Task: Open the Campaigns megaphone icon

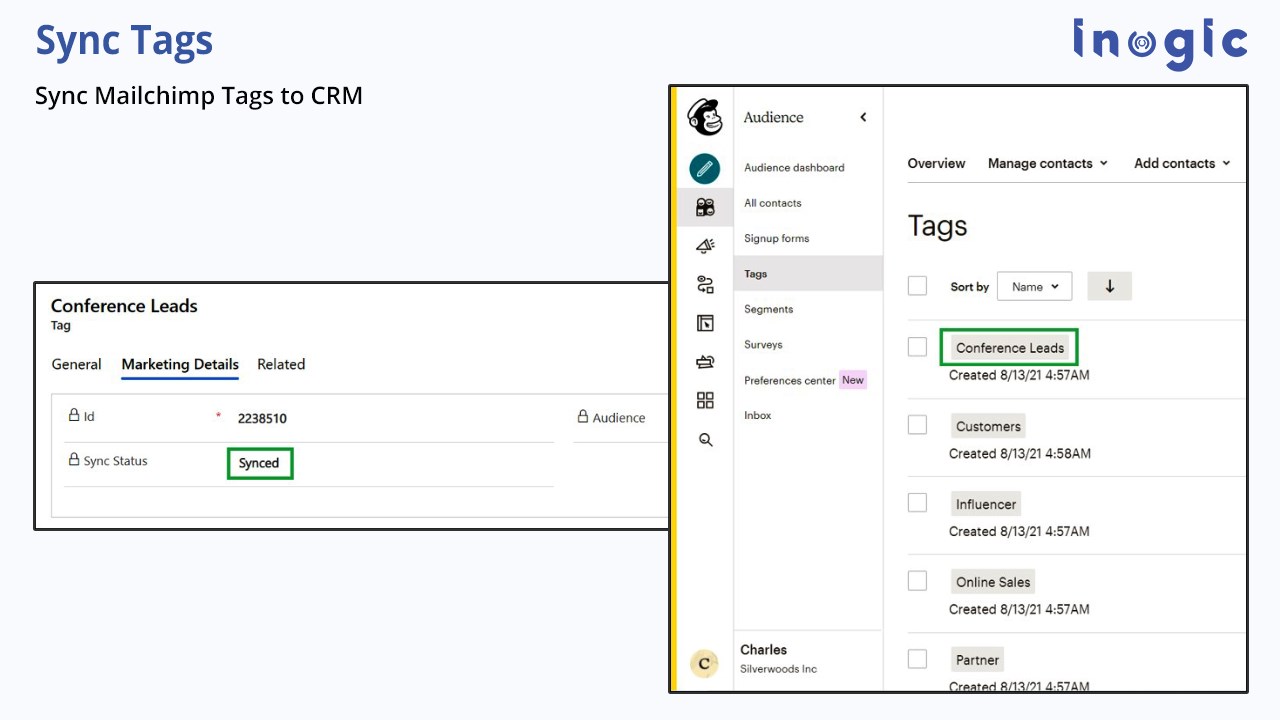Action: [x=705, y=246]
